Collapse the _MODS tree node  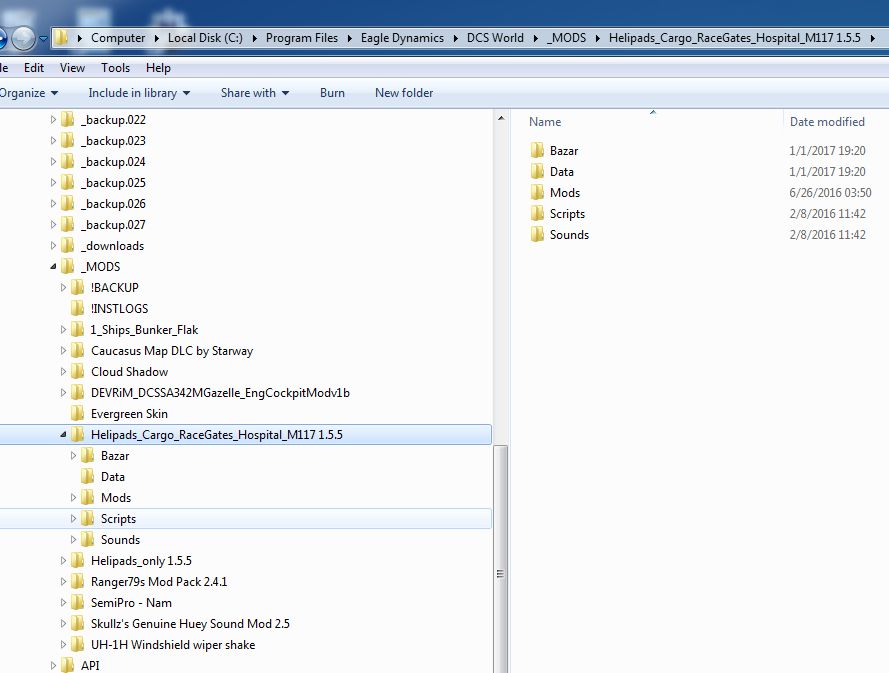click(x=53, y=266)
